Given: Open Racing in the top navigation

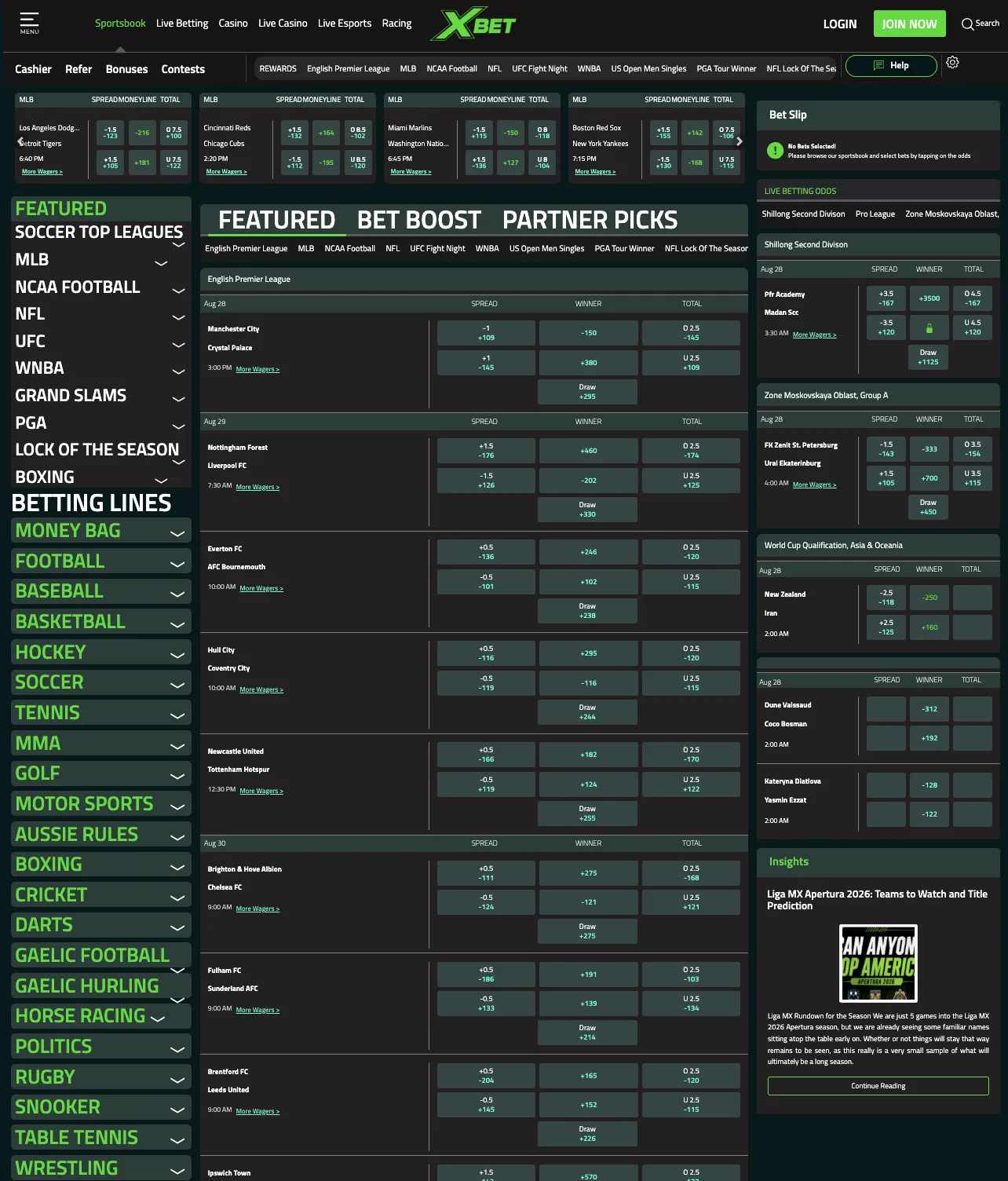Looking at the screenshot, I should (396, 24).
